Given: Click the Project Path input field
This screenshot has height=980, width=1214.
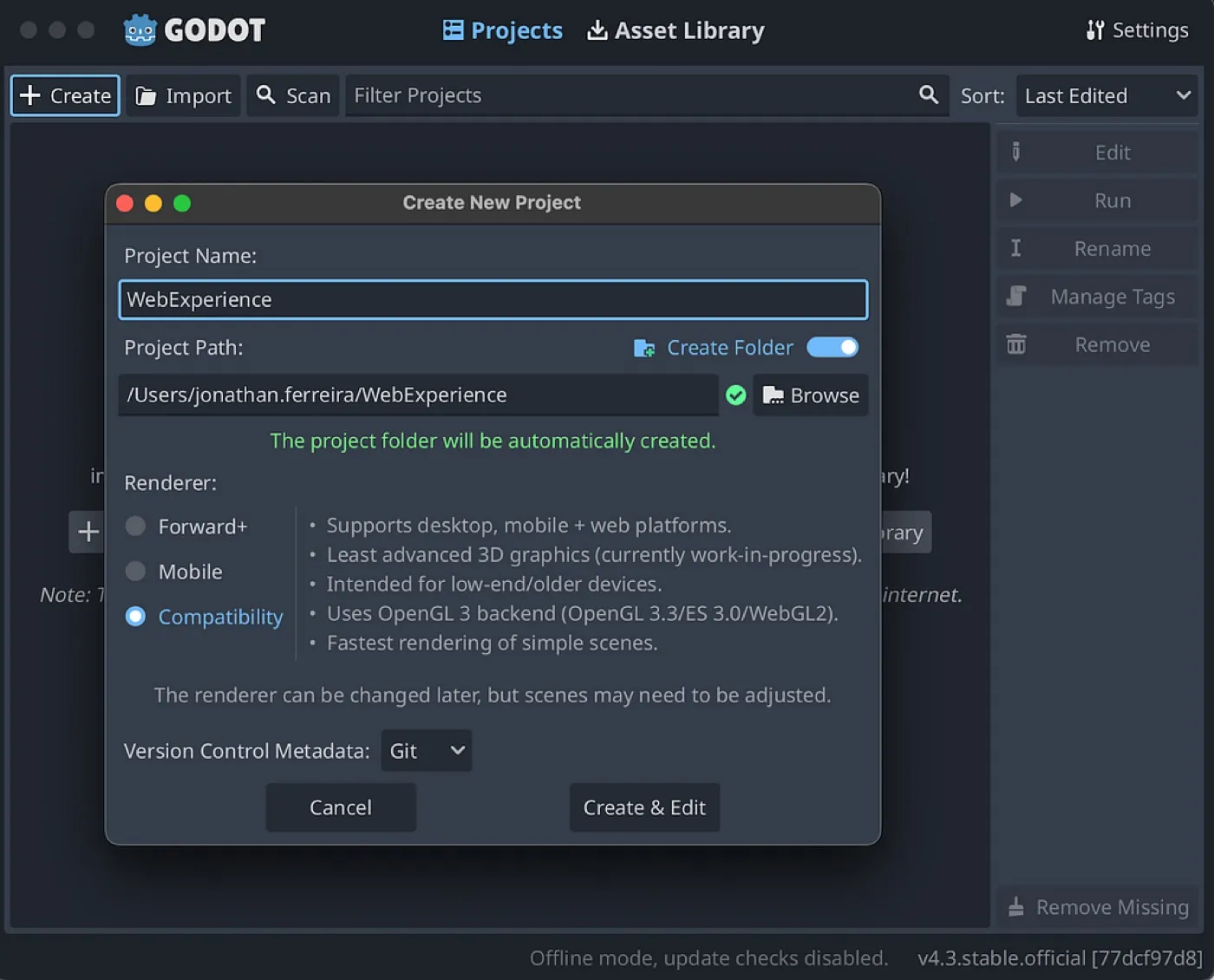Looking at the screenshot, I should (x=418, y=395).
